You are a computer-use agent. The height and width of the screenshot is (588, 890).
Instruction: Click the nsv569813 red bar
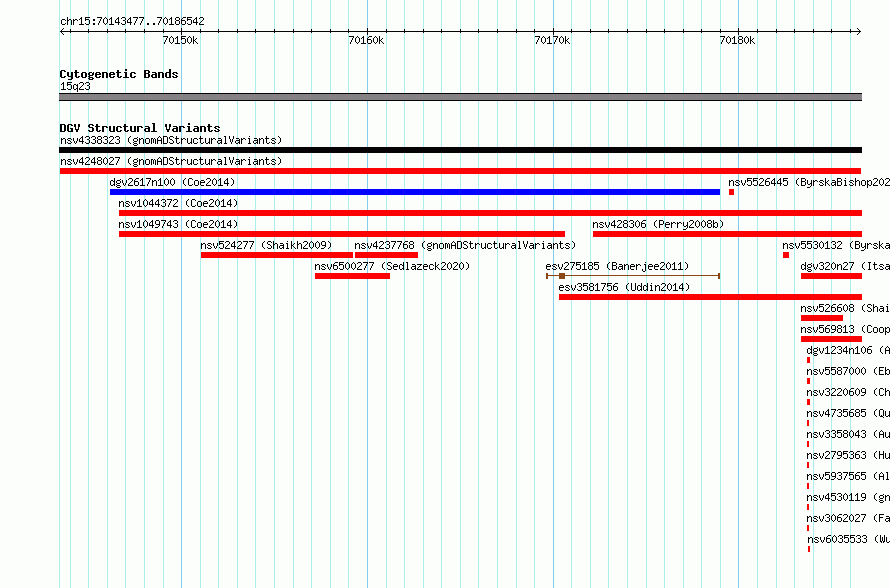click(x=832, y=339)
